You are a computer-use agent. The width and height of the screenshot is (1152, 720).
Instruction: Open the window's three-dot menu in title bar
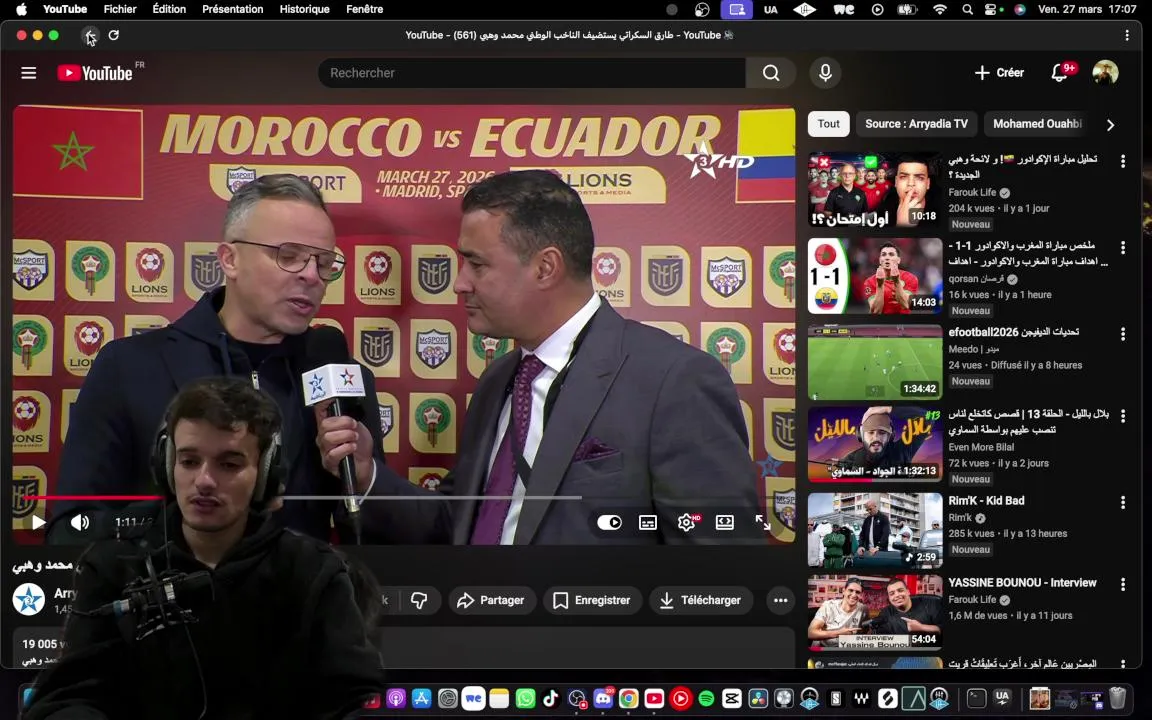[1127, 35]
